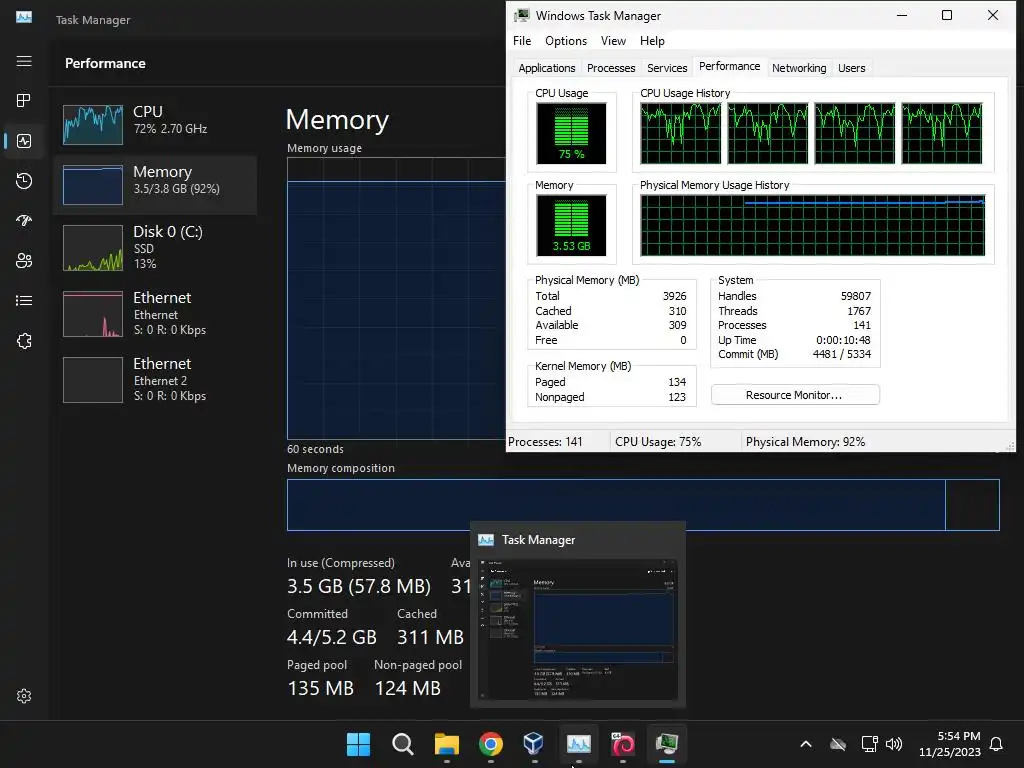The width and height of the screenshot is (1024, 768).
Task: Click the Task Manager taskbar preview thumbnail
Action: point(578,629)
